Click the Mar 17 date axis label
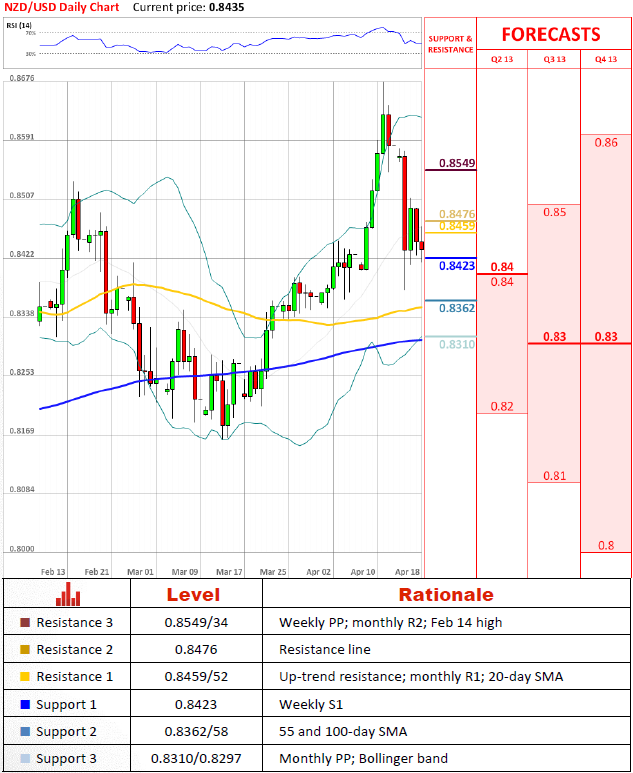Screen dimensions: 633x773 [x=229, y=572]
